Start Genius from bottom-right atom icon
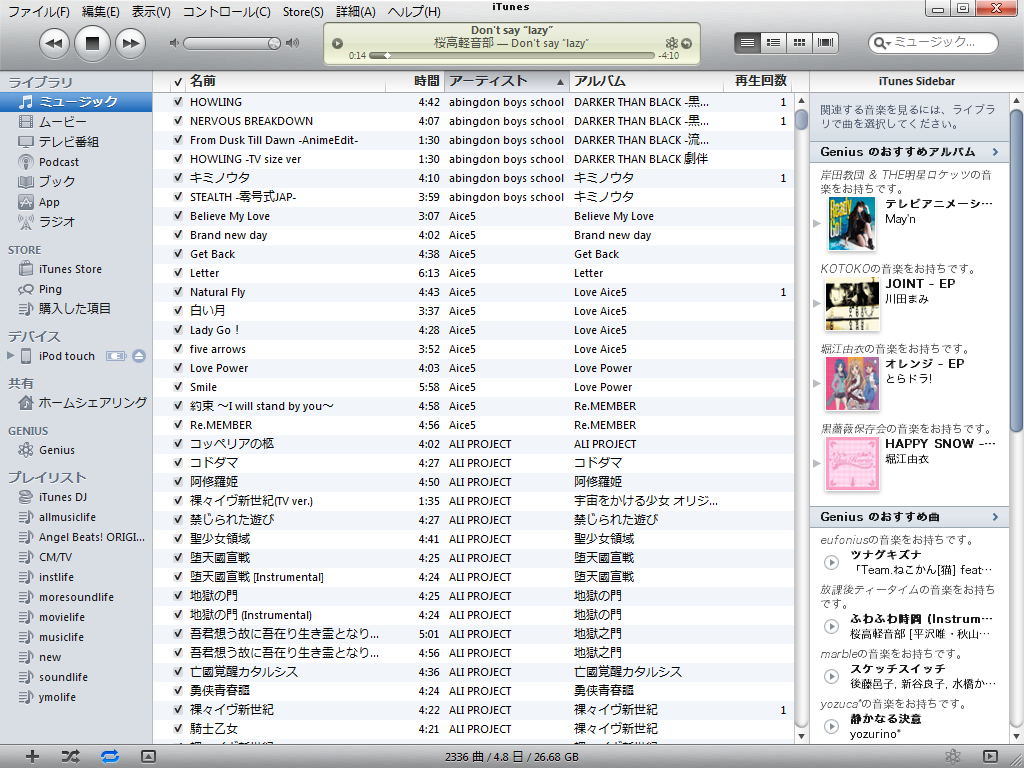Viewport: 1024px width, 768px height. coord(953,756)
